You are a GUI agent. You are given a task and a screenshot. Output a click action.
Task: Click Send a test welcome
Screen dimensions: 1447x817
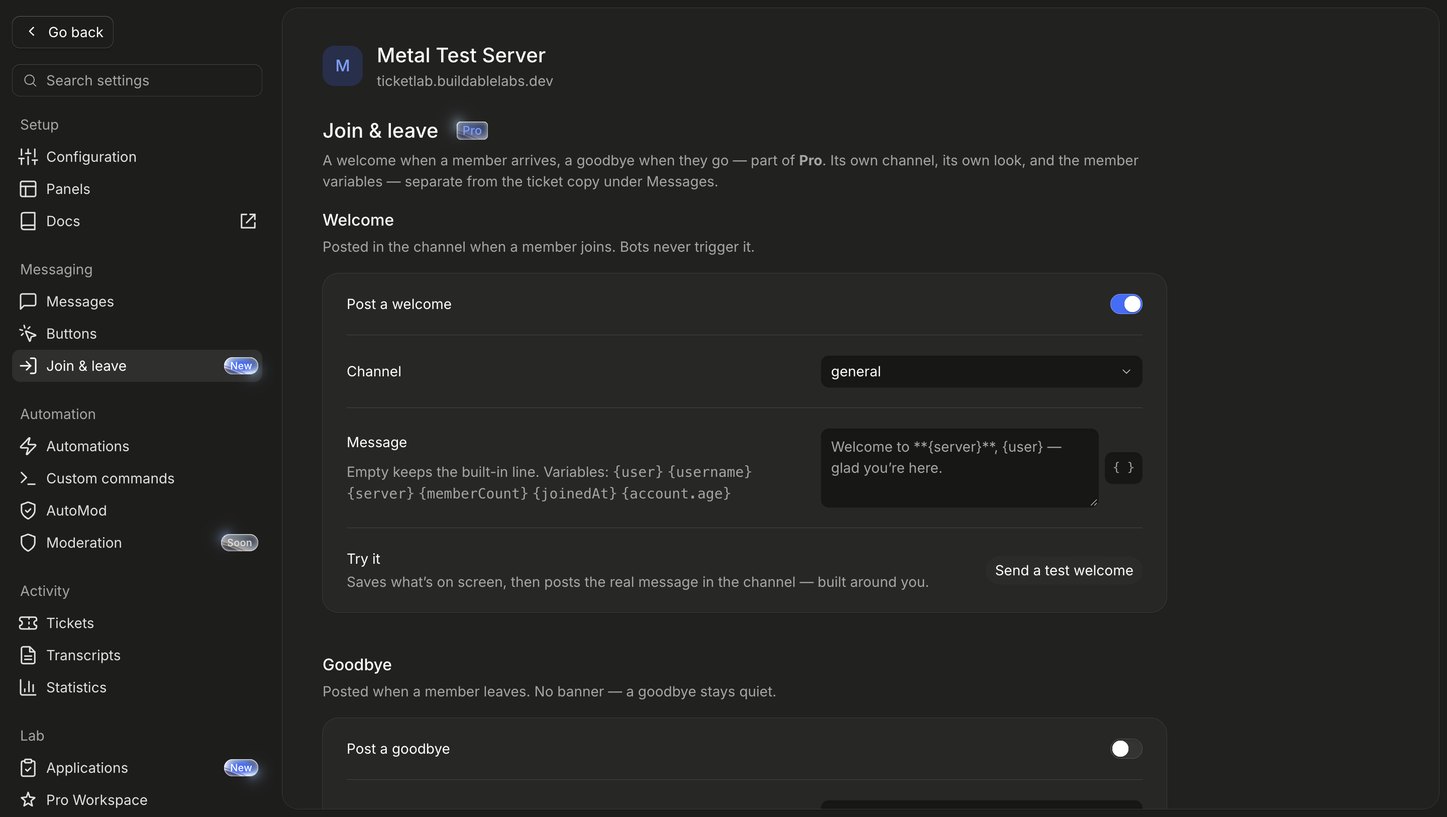1064,570
